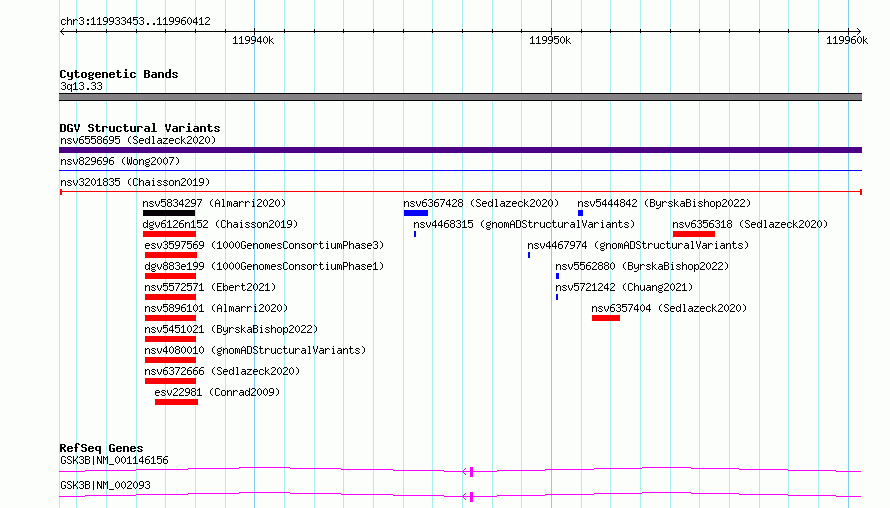890x508 pixels.
Task: Select the blue nsv6367428 variant bar
Action: coord(416,213)
